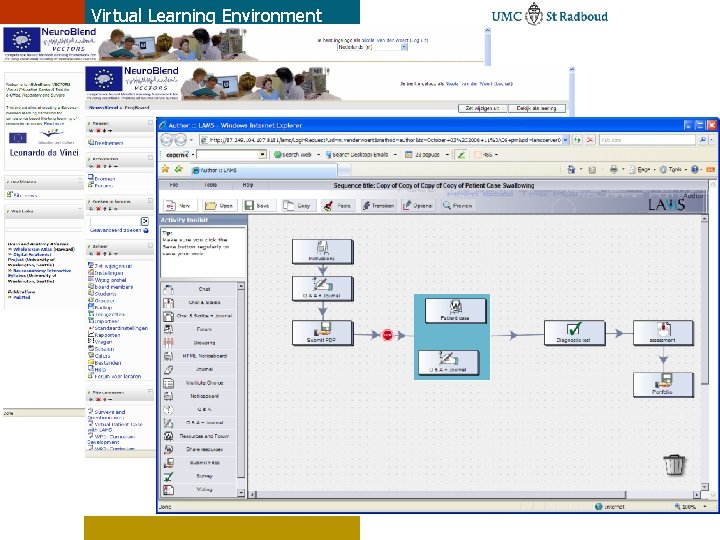
Task: Open the Nederlands language dropdown
Action: [x=404, y=47]
